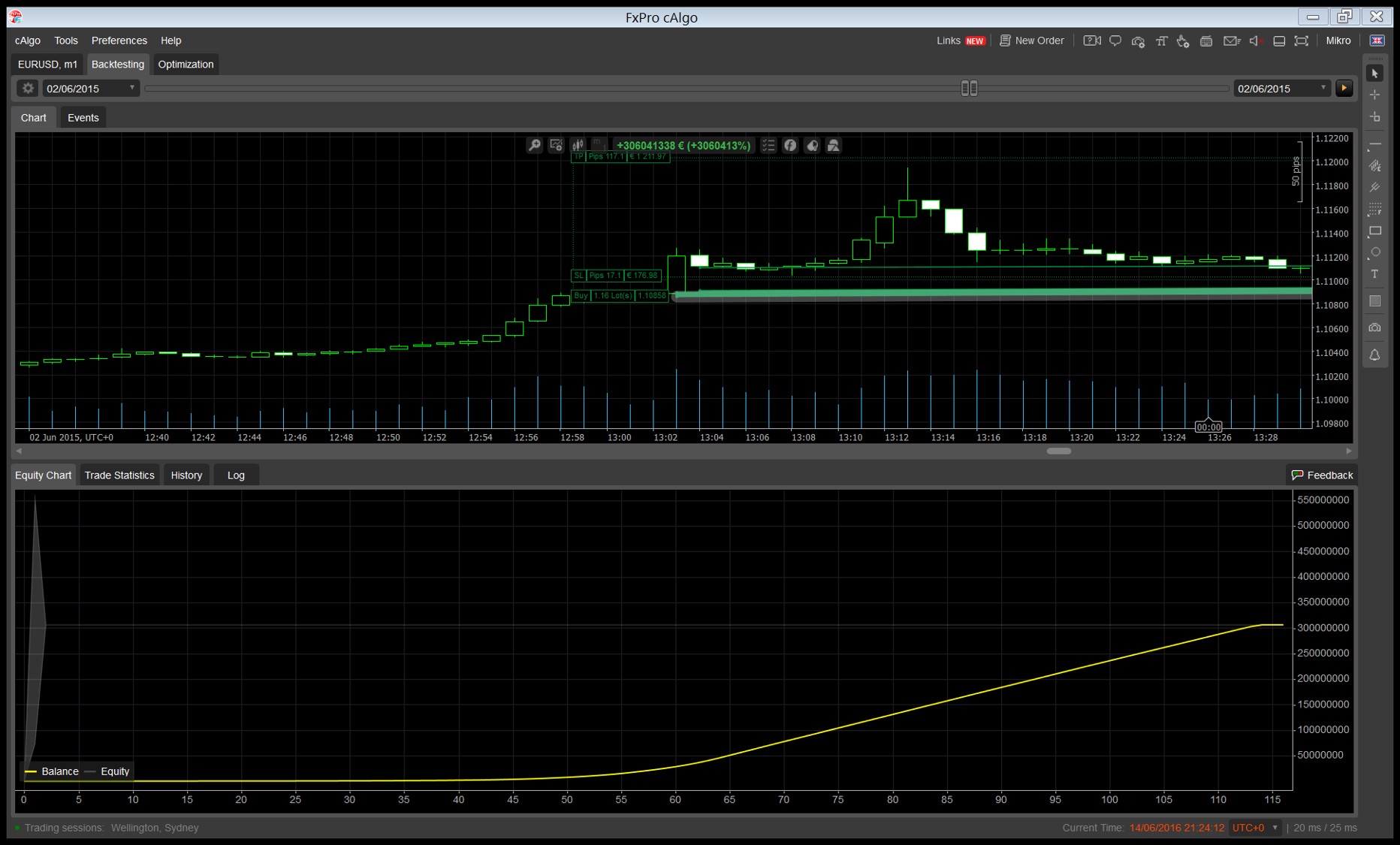Select the ellipse drawing tool
This screenshot has width=1400, height=845.
point(1375,253)
